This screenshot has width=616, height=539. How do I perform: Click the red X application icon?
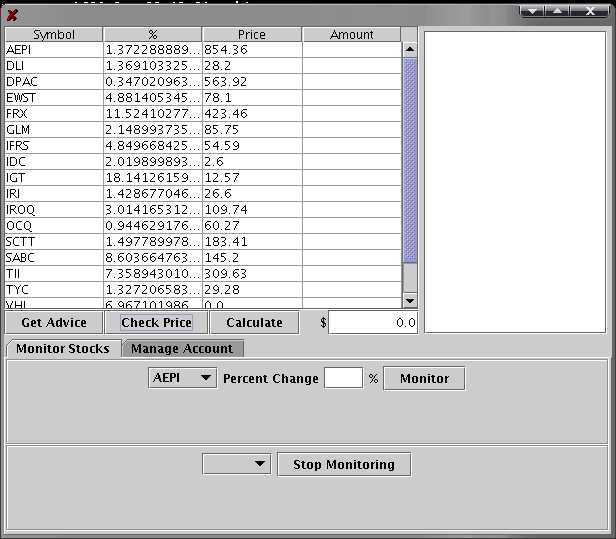12,15
